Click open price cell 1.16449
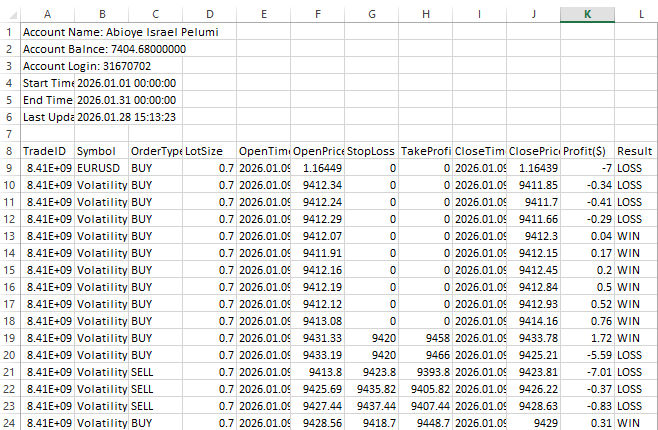The image size is (658, 430). coord(318,168)
